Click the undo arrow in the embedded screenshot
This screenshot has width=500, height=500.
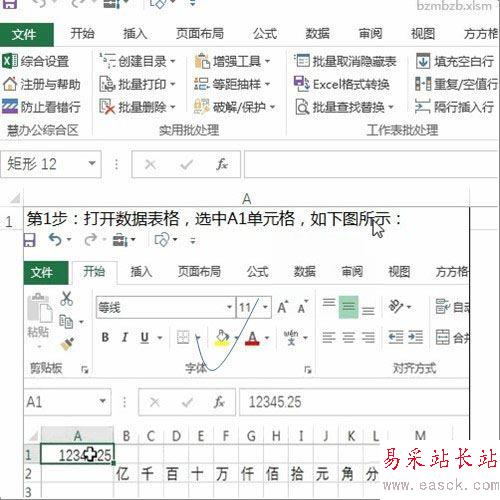[55, 239]
